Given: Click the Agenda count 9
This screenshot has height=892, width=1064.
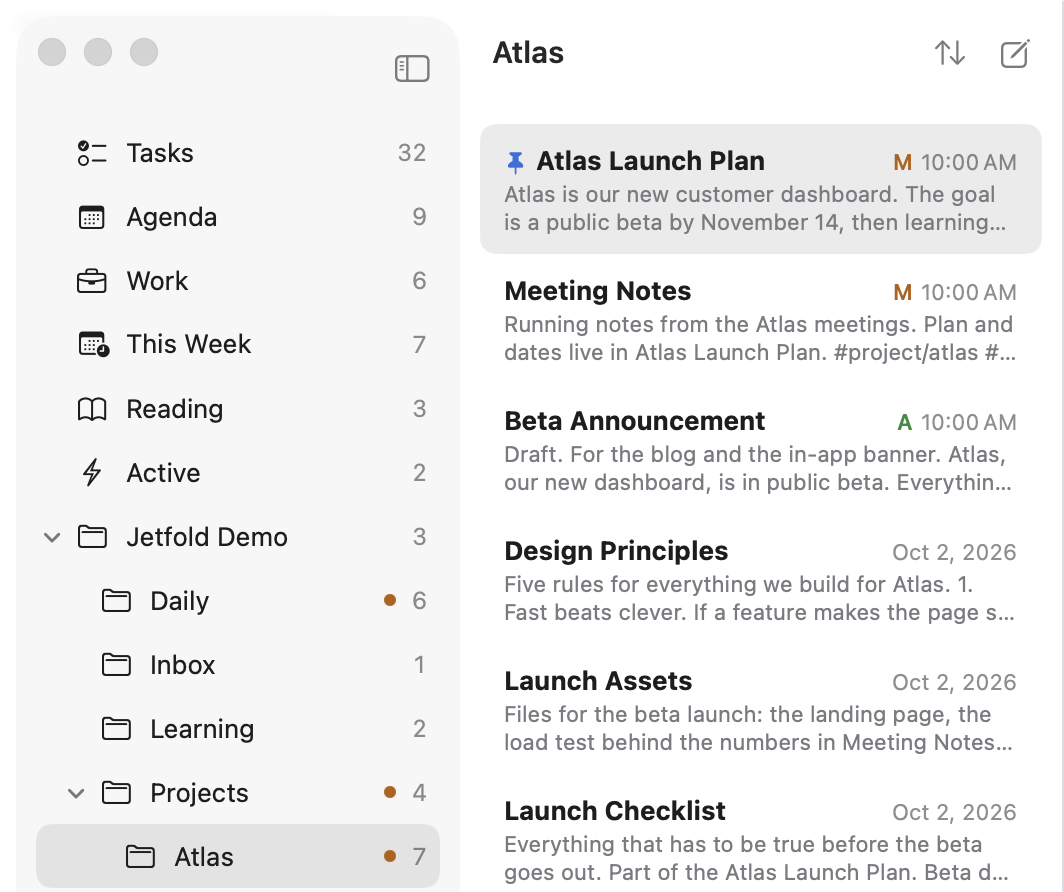Looking at the screenshot, I should click(419, 216).
